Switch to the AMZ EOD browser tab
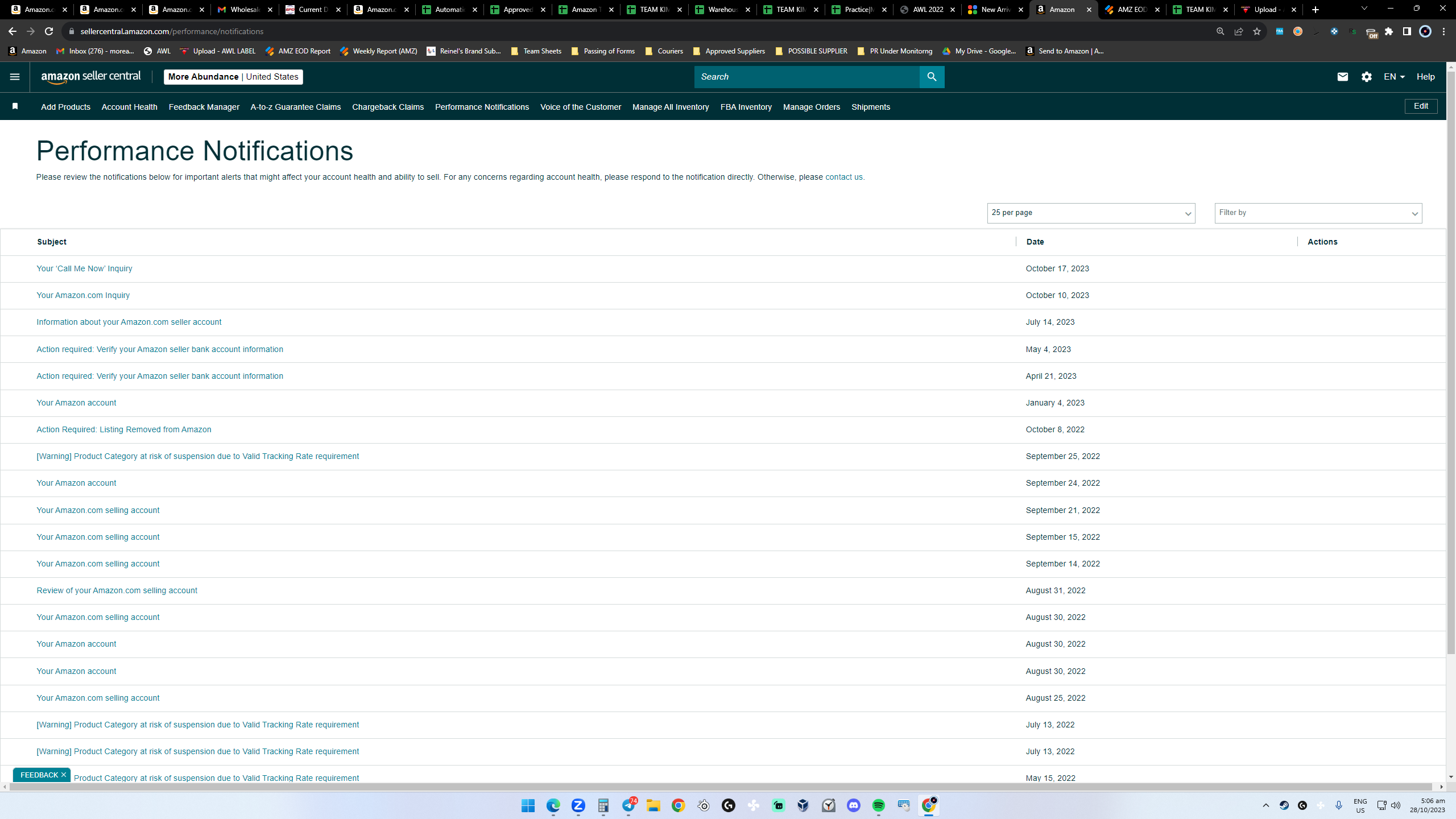The height and width of the screenshot is (819, 1456). (x=1132, y=10)
